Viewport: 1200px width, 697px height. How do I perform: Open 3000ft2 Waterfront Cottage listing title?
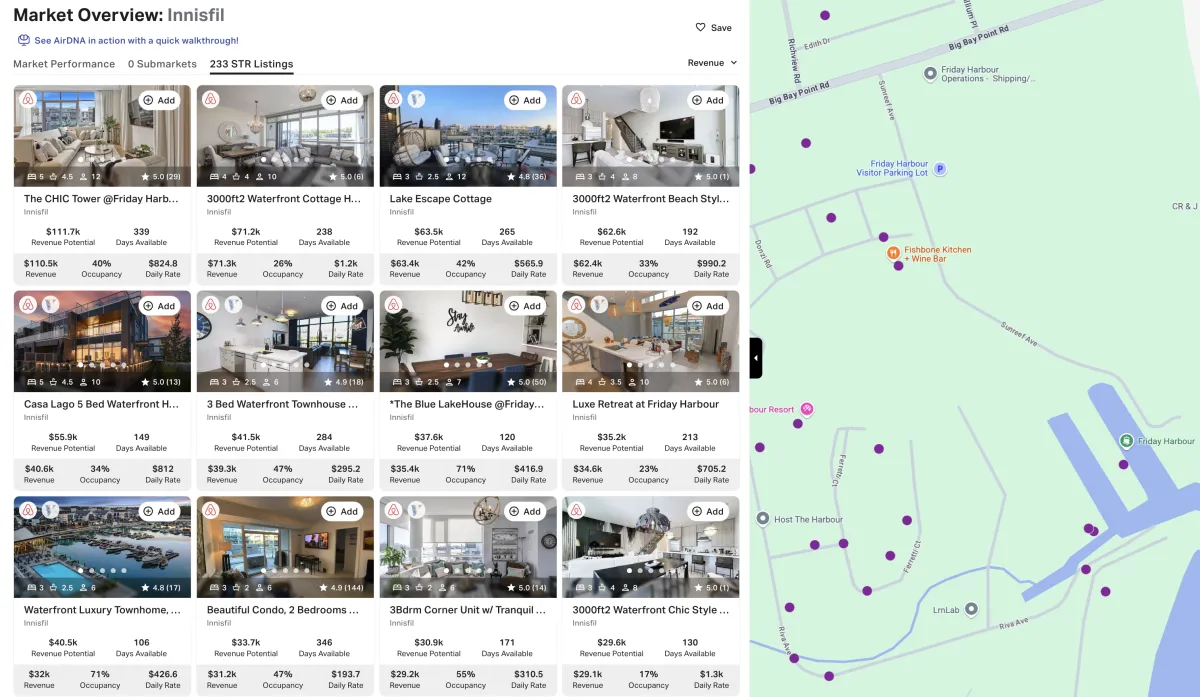284,199
